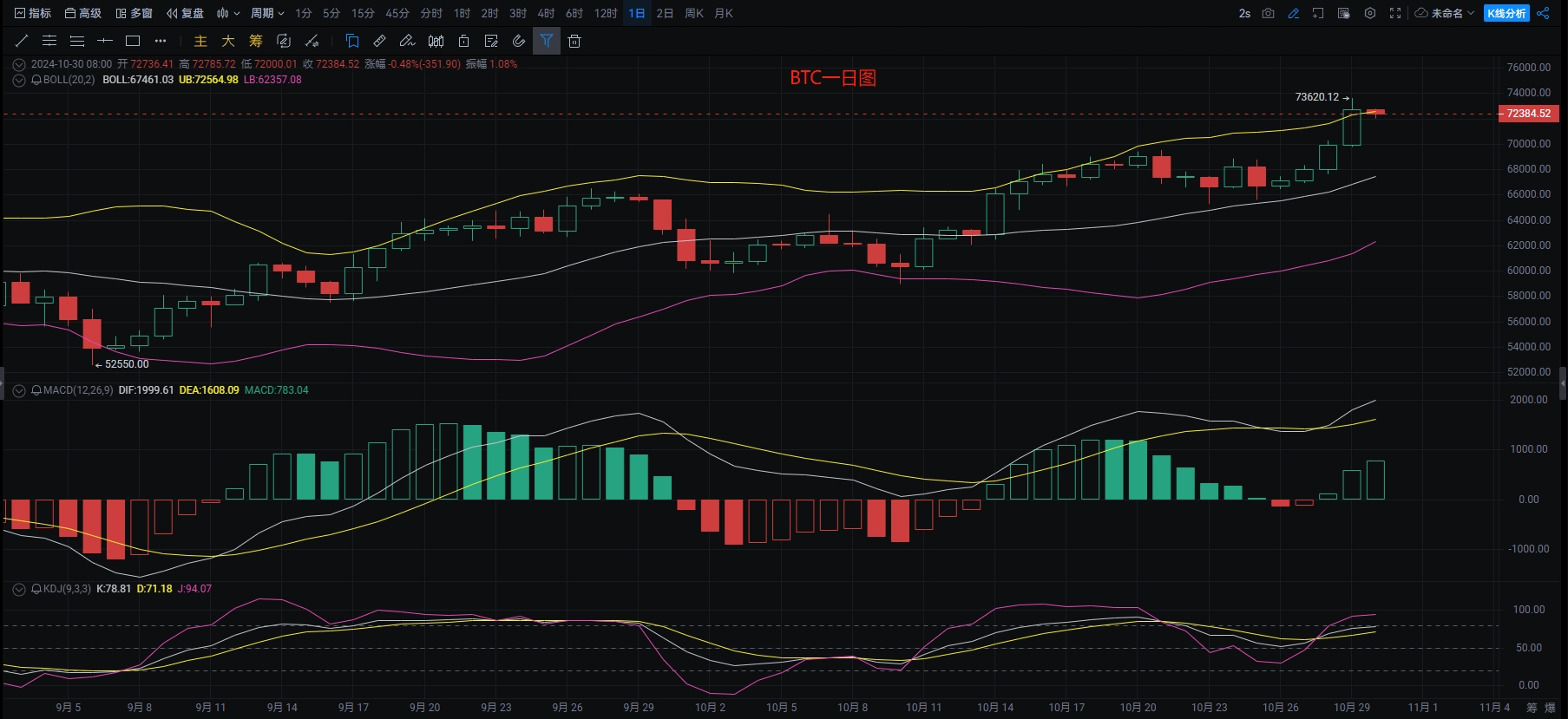Click the lock drawings icon
Screen dimensions: 1568x719
pos(463,41)
